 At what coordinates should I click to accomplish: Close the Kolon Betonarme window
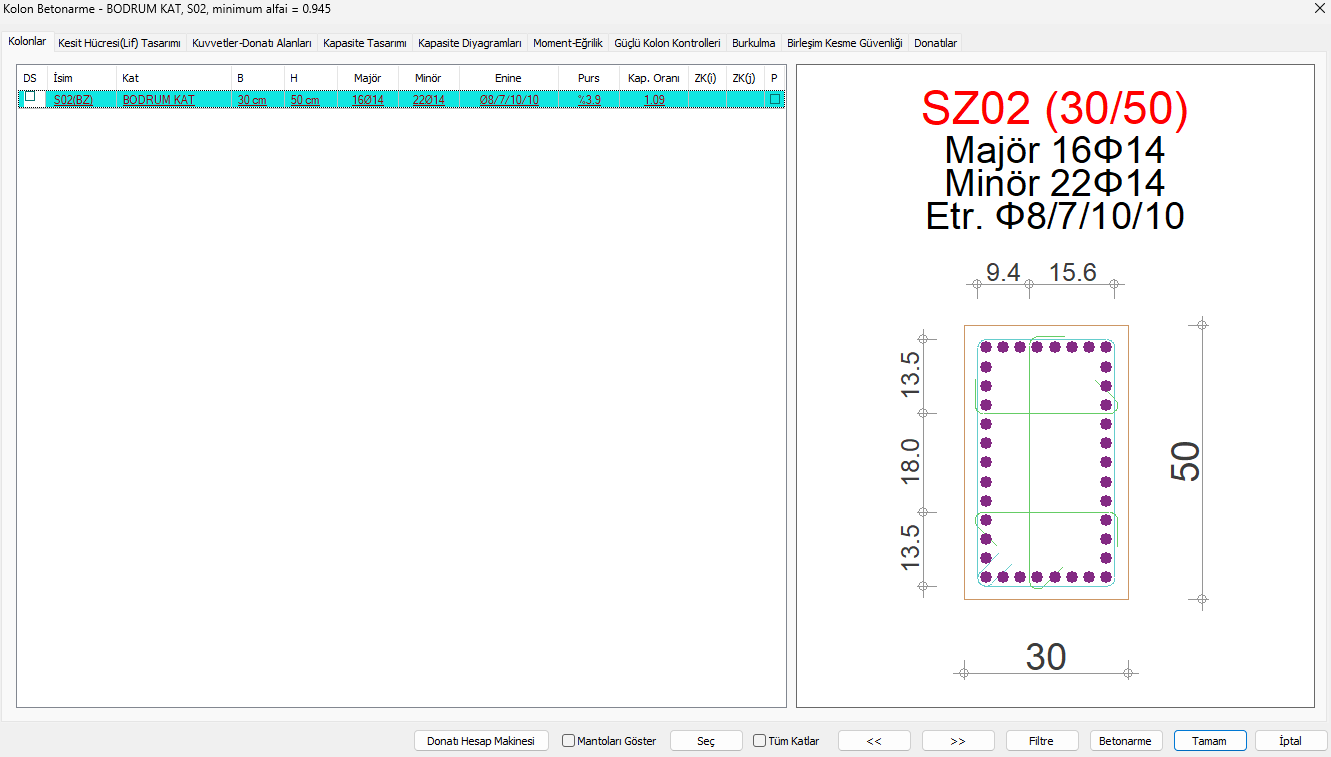pos(1315,9)
